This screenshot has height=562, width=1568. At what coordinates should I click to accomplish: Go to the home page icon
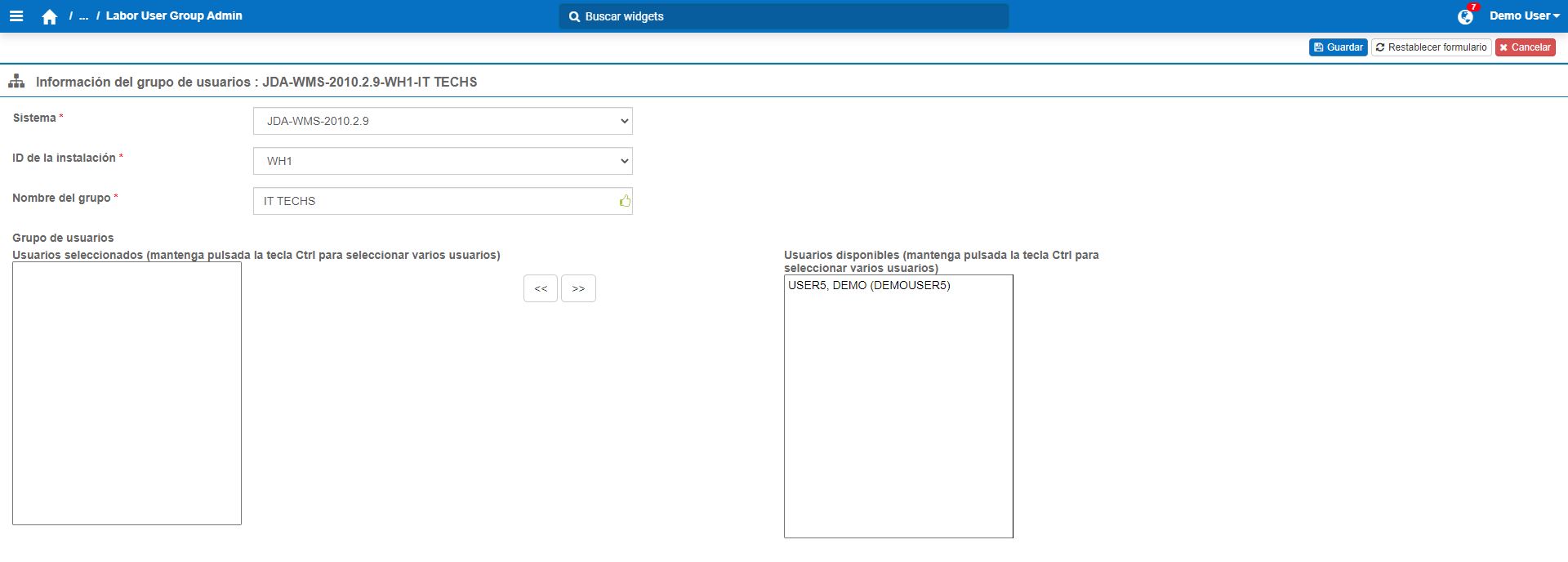[x=50, y=17]
